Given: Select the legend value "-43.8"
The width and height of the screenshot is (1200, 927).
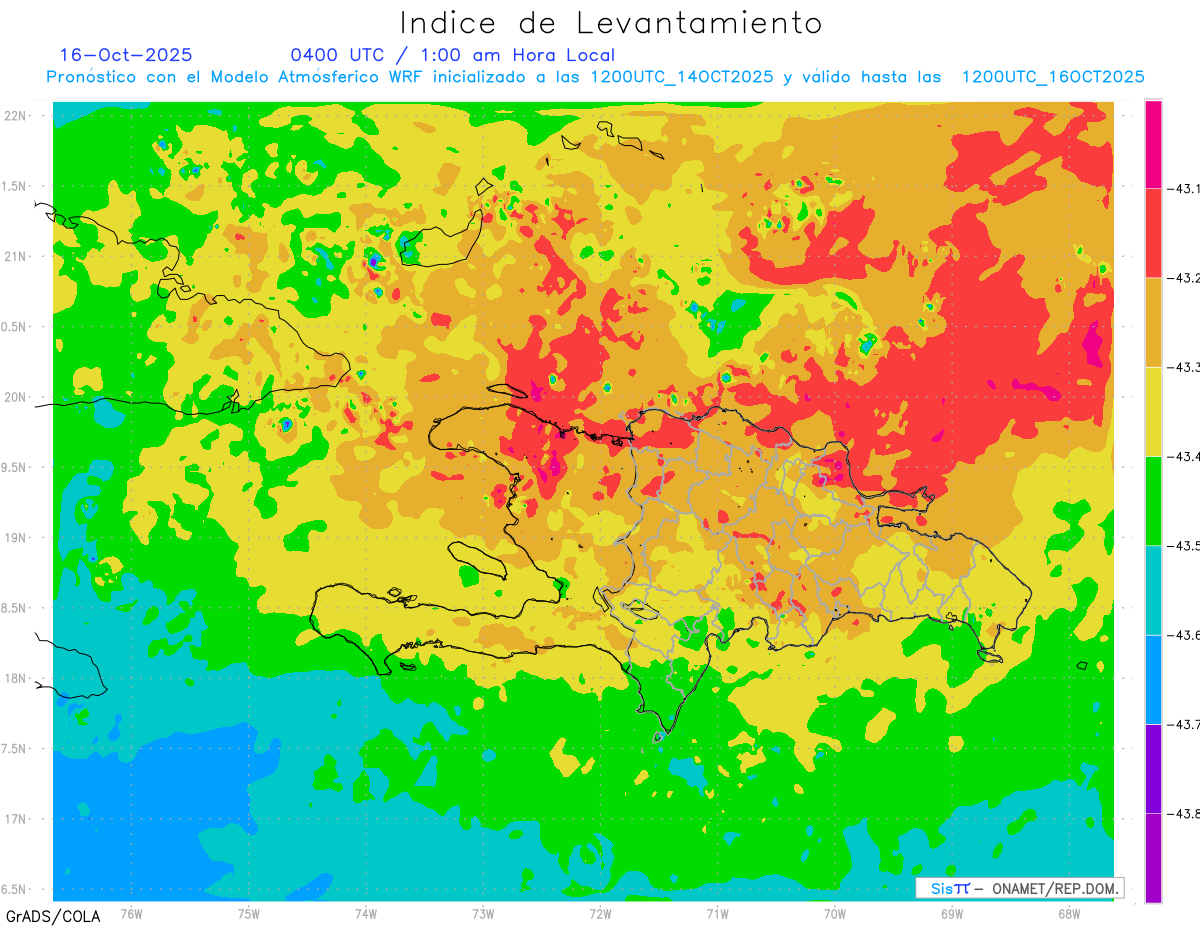Looking at the screenshot, I should point(1184,813).
